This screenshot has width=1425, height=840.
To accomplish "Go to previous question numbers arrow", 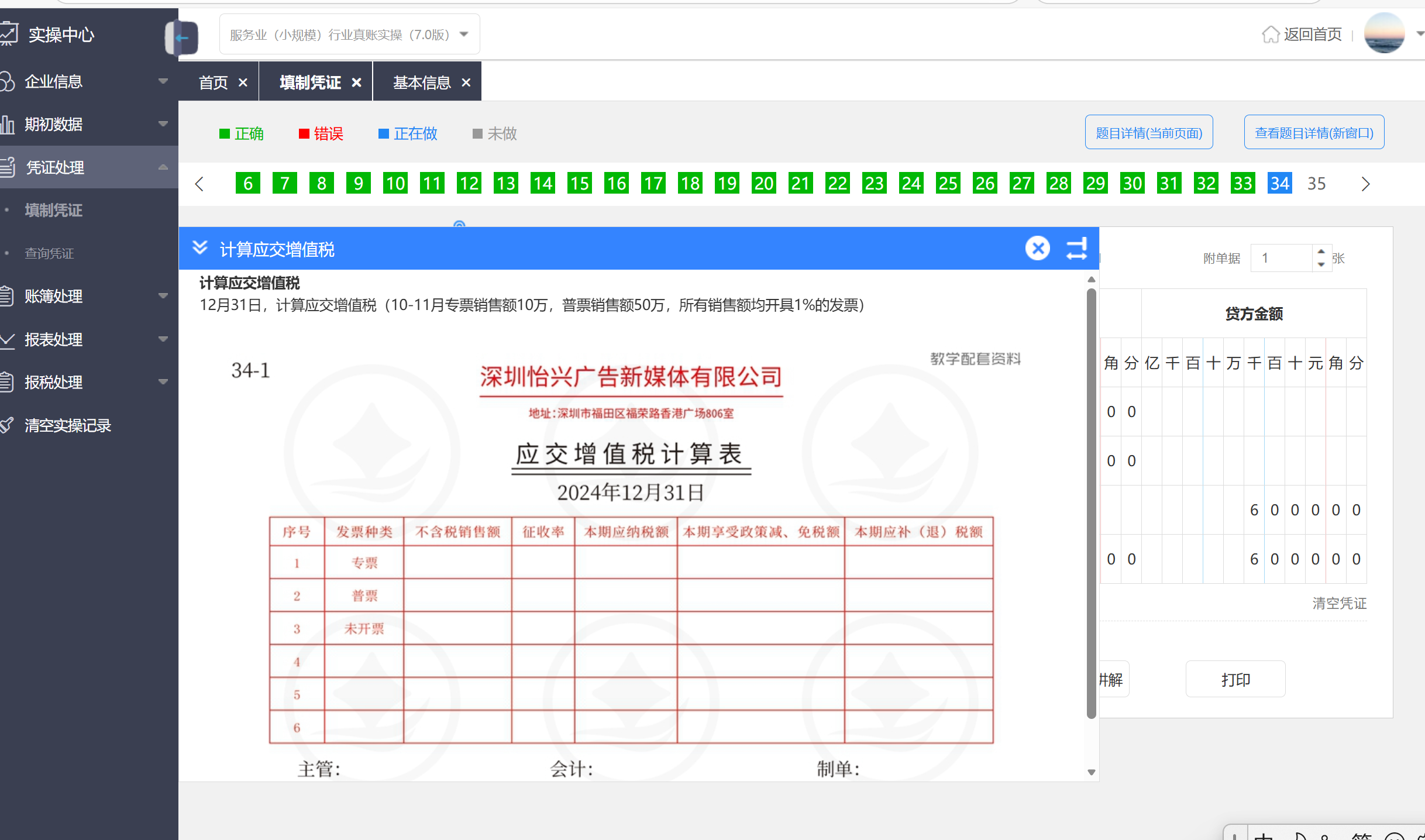I will 199,184.
